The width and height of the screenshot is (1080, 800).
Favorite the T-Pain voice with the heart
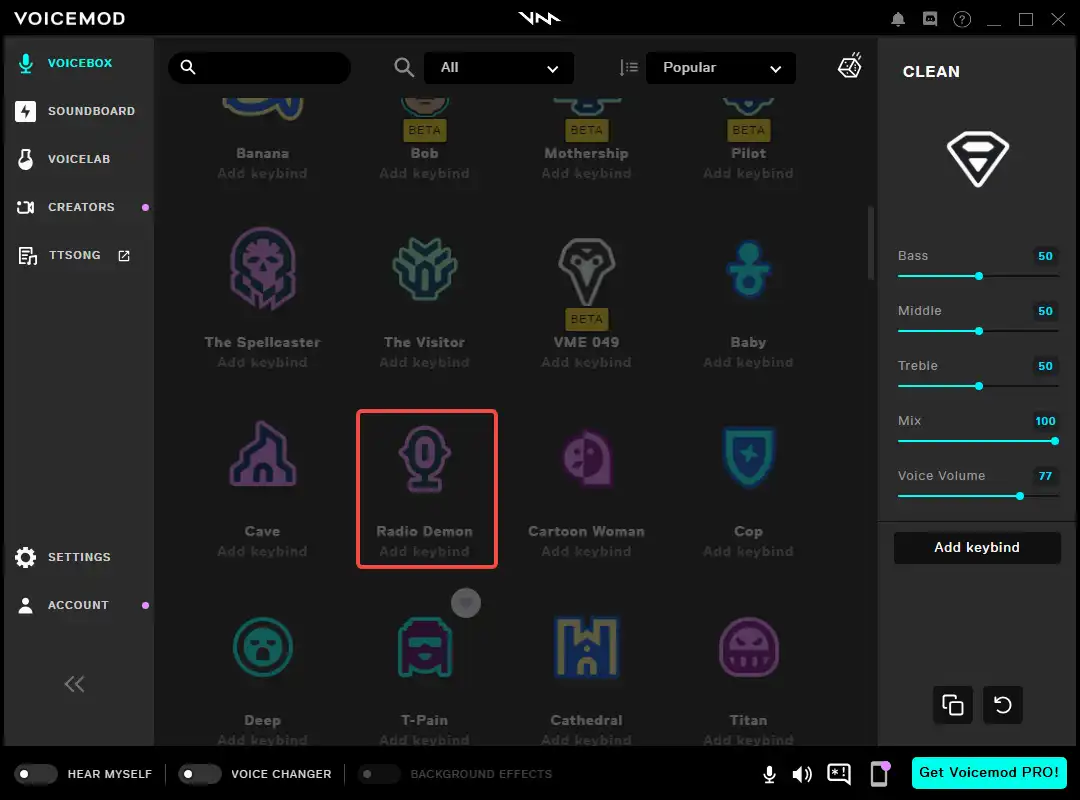(466, 604)
